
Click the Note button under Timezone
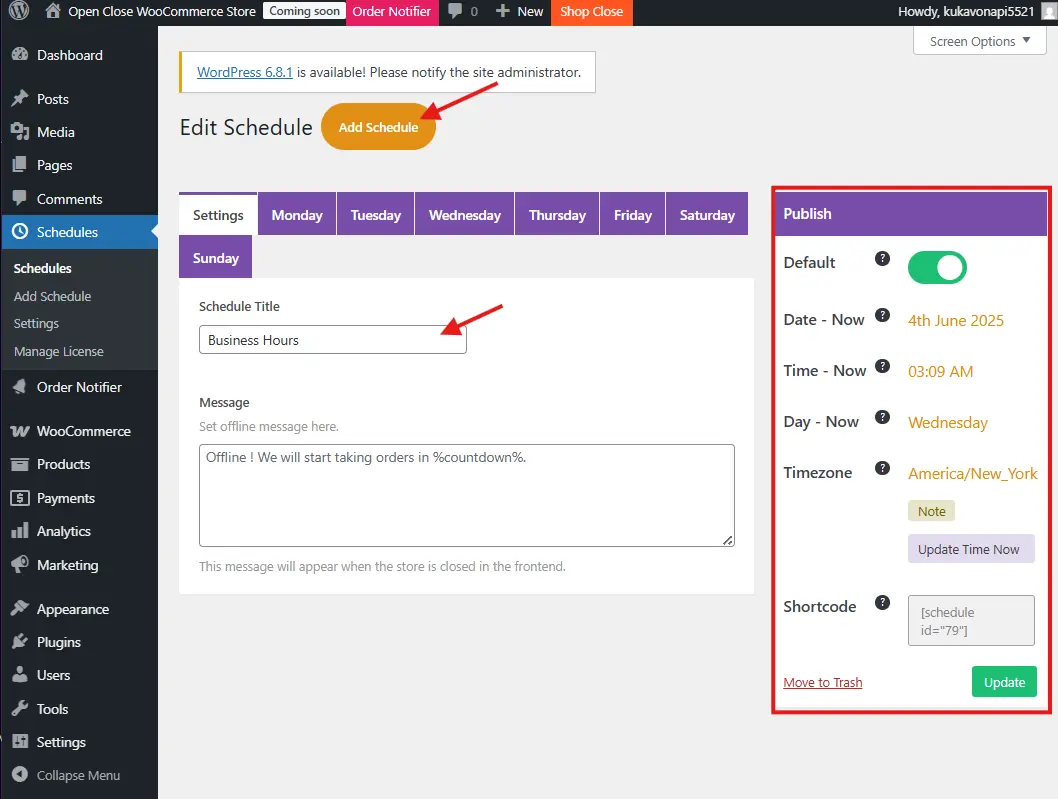(931, 511)
